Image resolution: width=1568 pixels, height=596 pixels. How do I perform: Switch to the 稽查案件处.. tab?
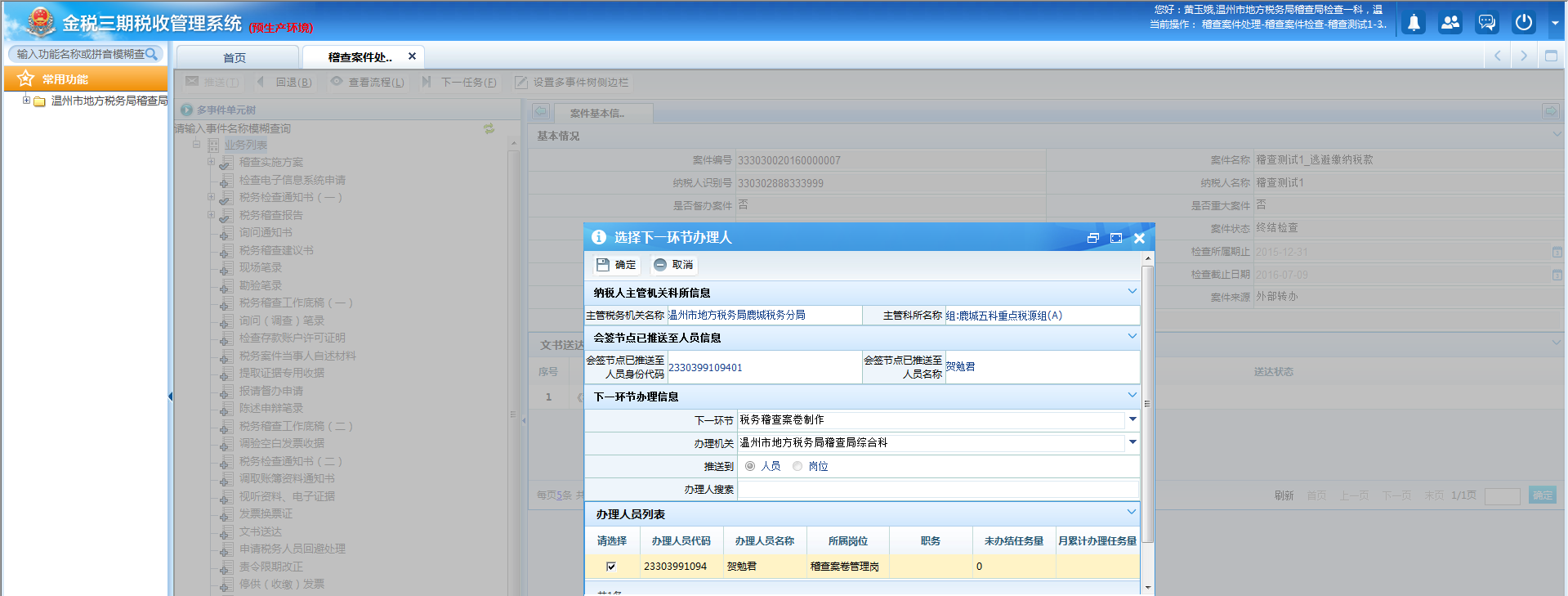[x=360, y=57]
